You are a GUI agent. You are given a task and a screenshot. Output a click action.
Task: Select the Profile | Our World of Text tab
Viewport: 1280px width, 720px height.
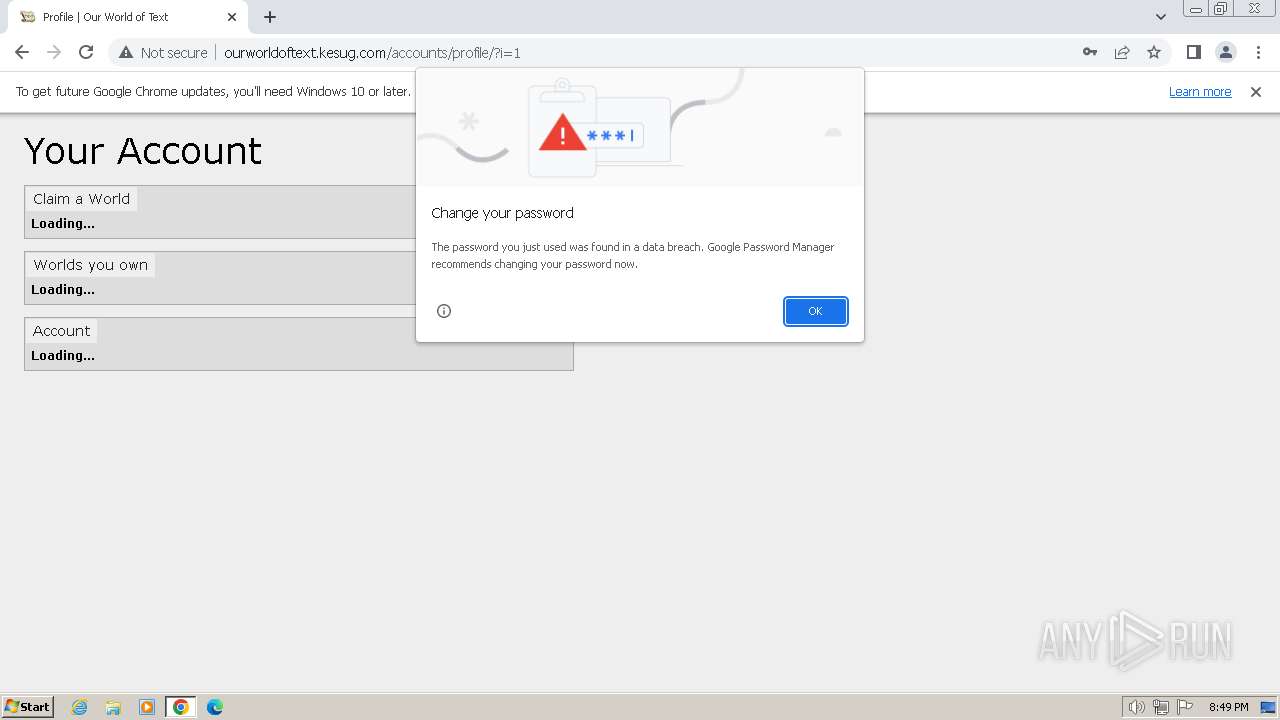125,17
